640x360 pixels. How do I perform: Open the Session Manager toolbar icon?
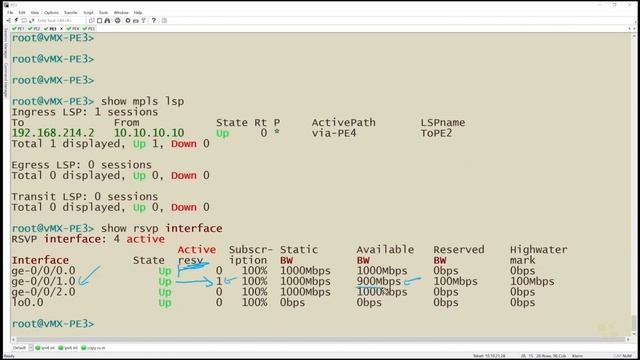(x=9, y=20)
